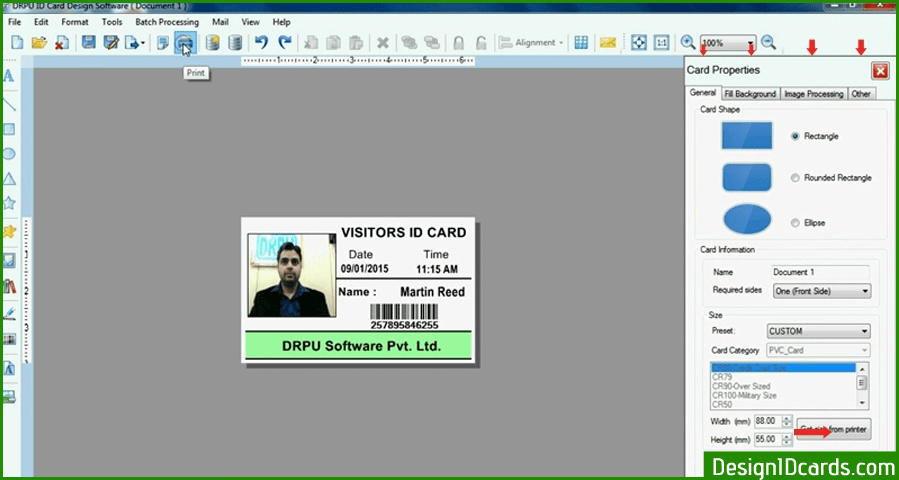Choose the Rectangle card shape option
899x480 pixels.
point(795,136)
